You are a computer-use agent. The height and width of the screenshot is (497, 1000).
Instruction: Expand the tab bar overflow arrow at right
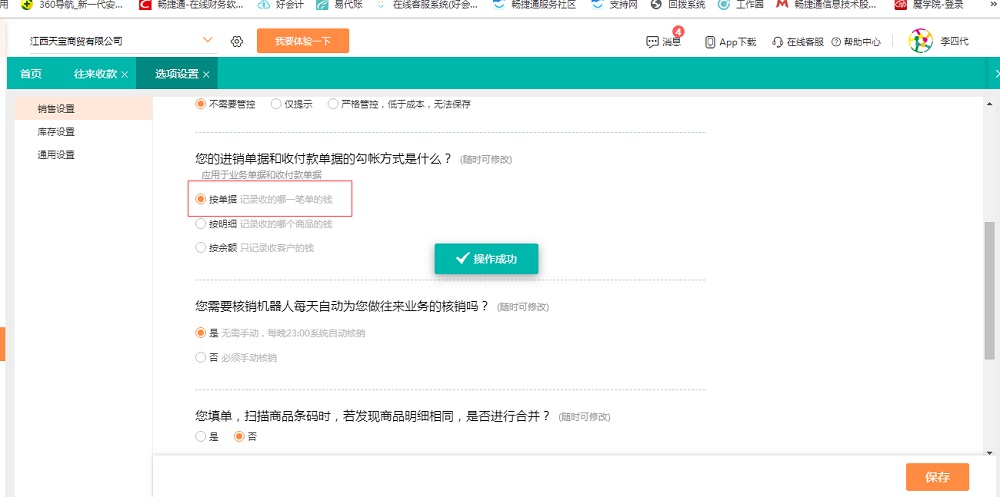[997, 74]
